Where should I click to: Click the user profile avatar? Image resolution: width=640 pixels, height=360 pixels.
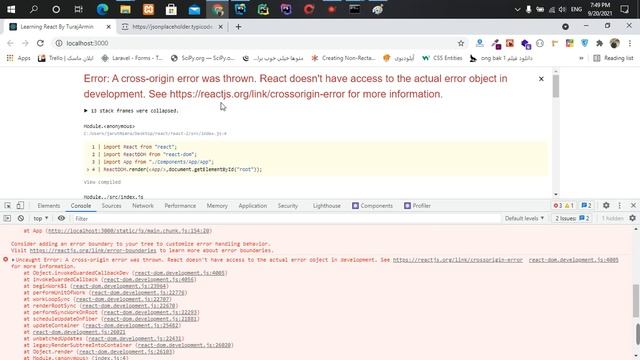click(615, 43)
